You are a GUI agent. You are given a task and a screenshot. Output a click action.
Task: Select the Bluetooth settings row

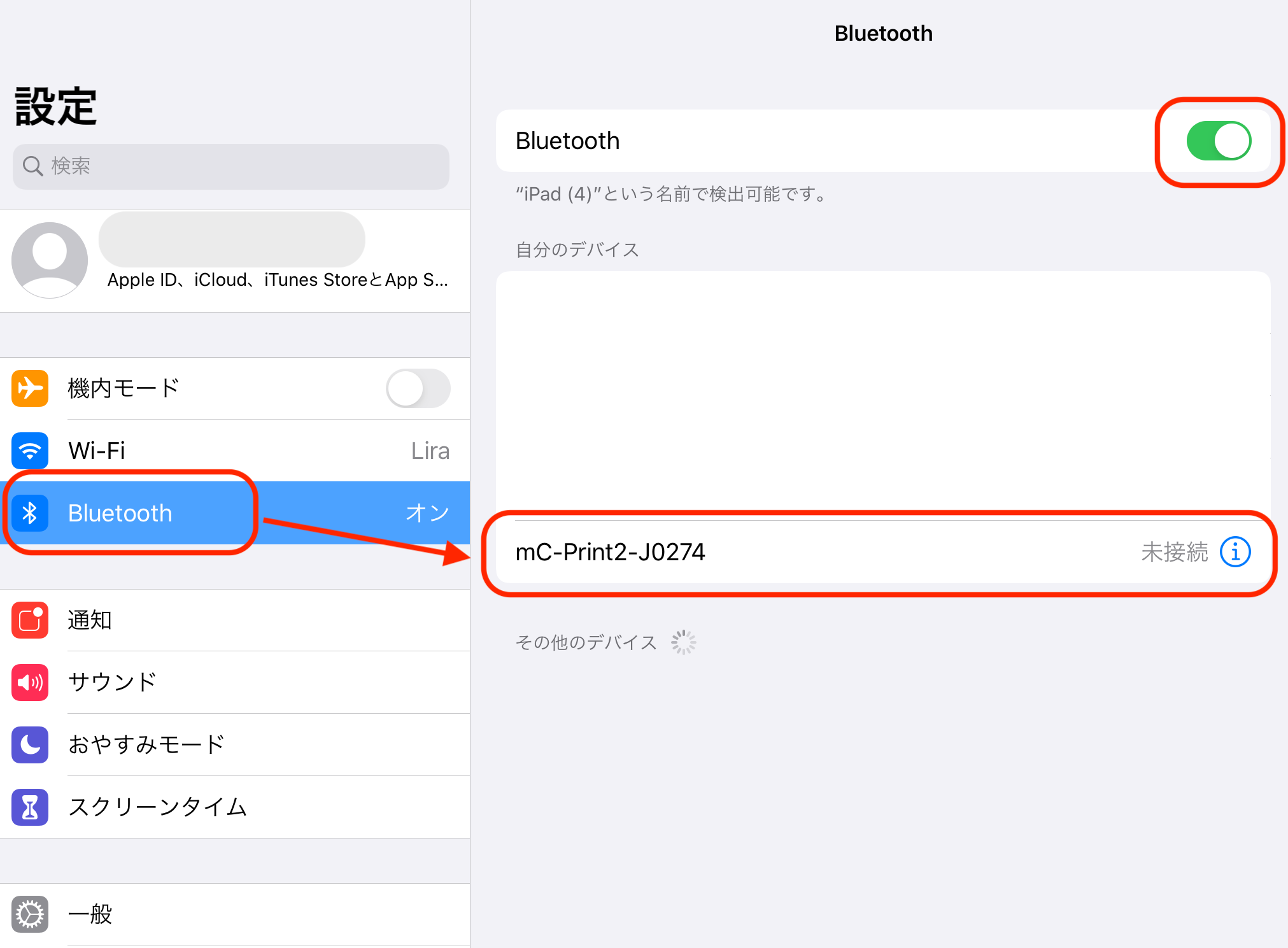(235, 513)
